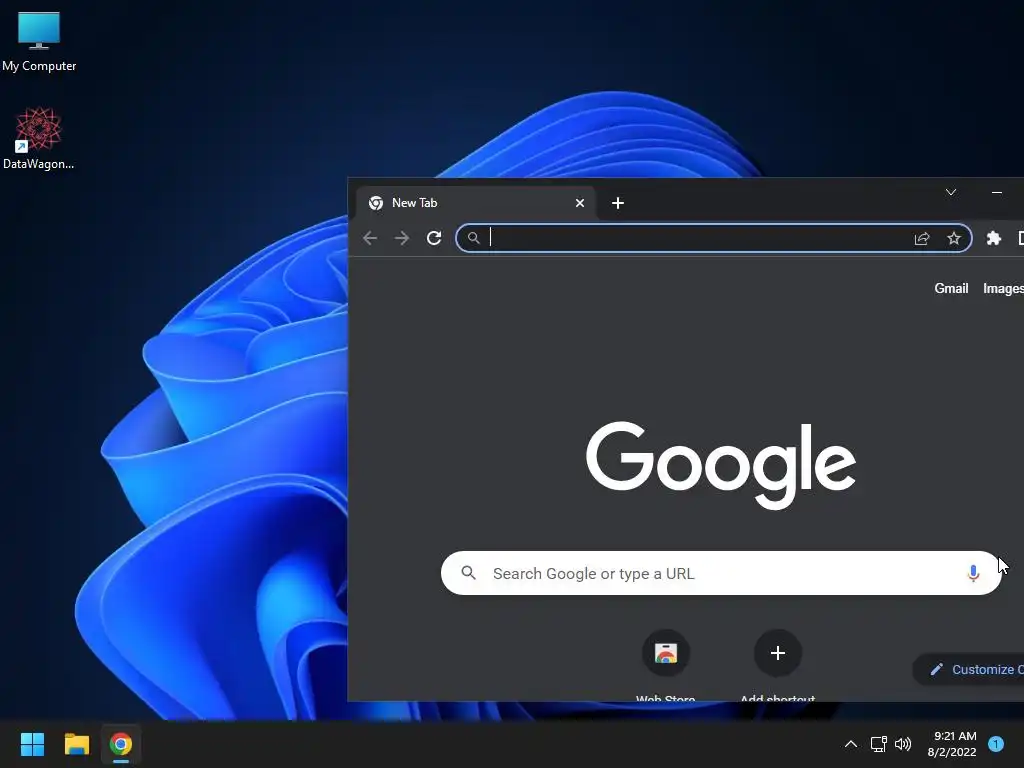The width and height of the screenshot is (1024, 768).
Task: Open the Windows Start menu
Action: tap(32, 744)
